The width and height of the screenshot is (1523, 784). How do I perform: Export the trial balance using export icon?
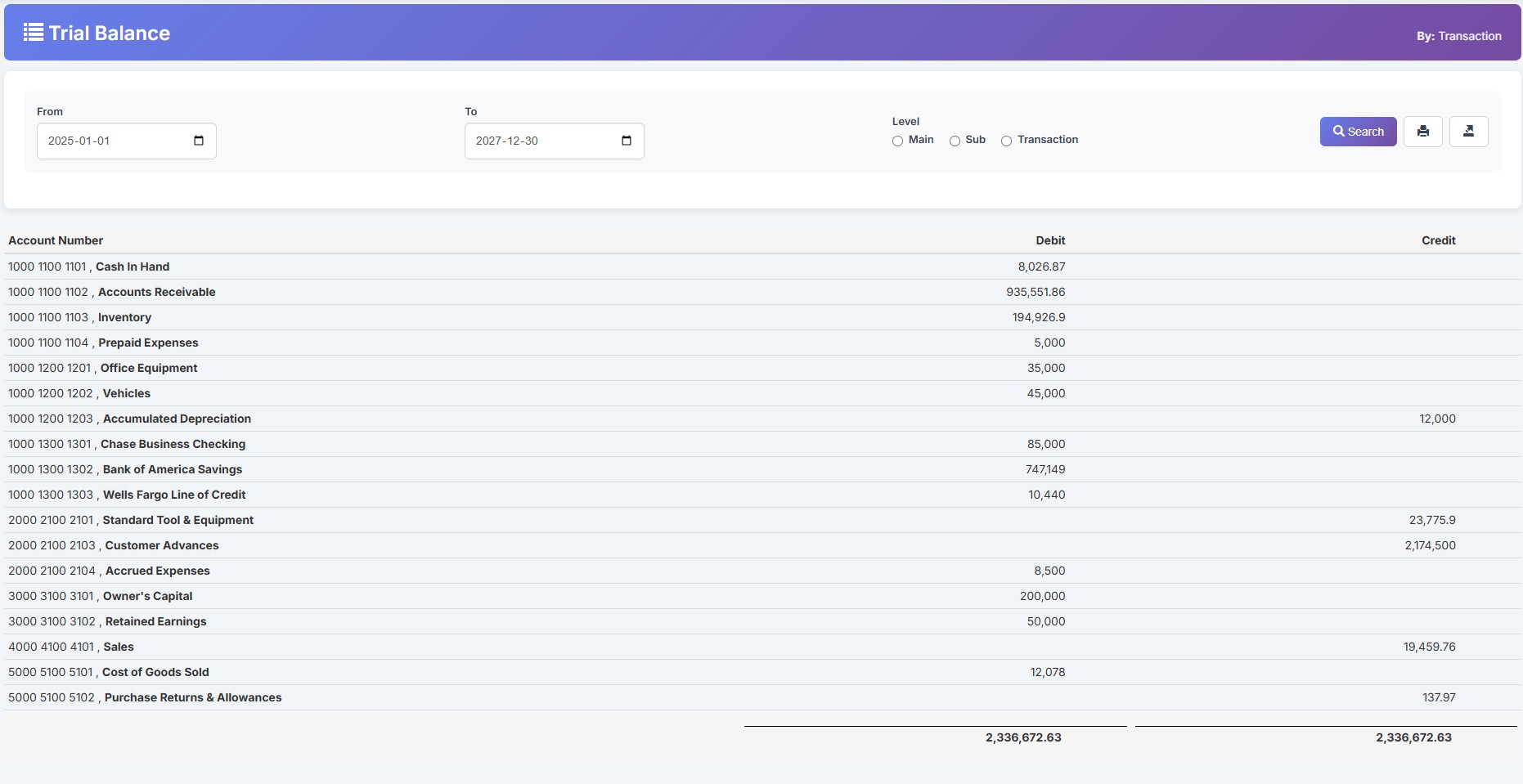[x=1468, y=132]
